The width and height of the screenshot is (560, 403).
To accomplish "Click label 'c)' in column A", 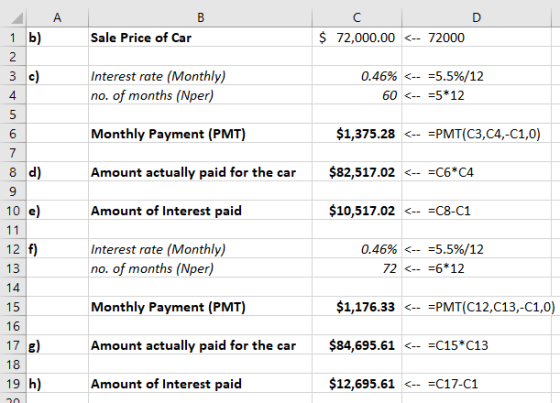I will (x=34, y=76).
